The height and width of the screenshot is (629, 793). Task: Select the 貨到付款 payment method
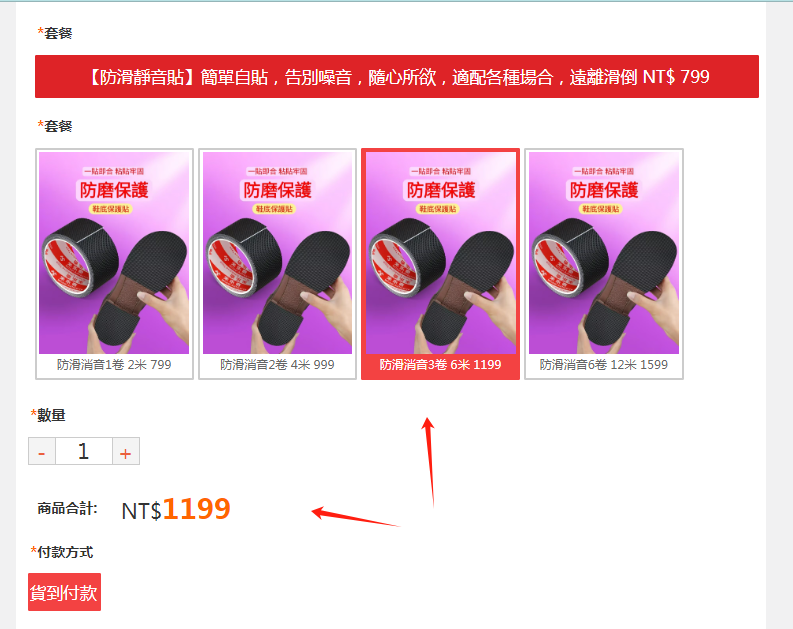click(64, 592)
